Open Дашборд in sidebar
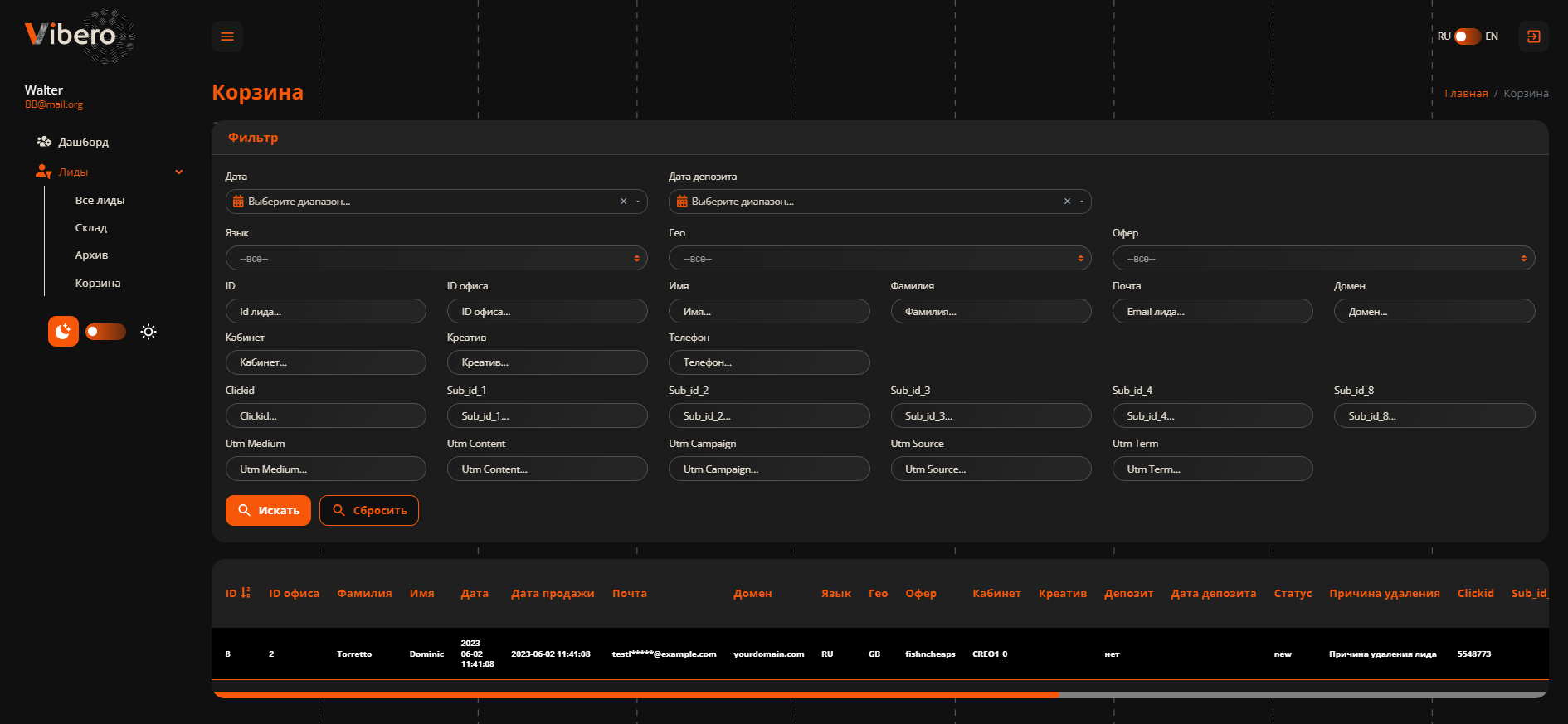The image size is (1568, 724). (x=83, y=142)
